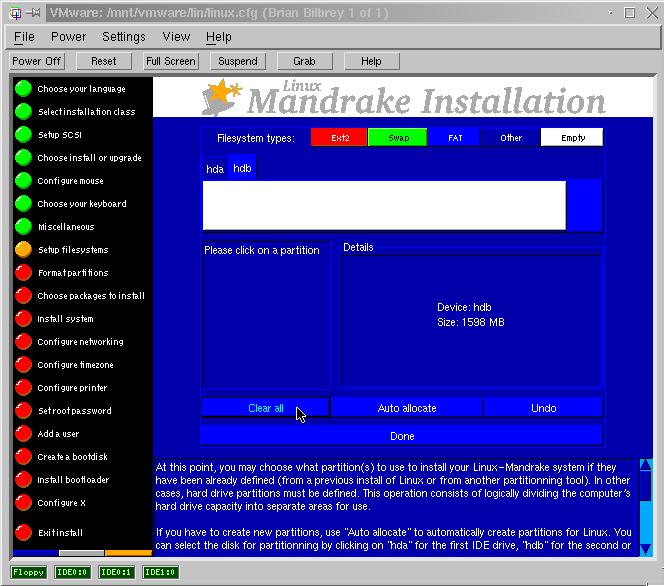Click the Power Off toolbar button
The width and height of the screenshot is (664, 586).
[x=37, y=61]
